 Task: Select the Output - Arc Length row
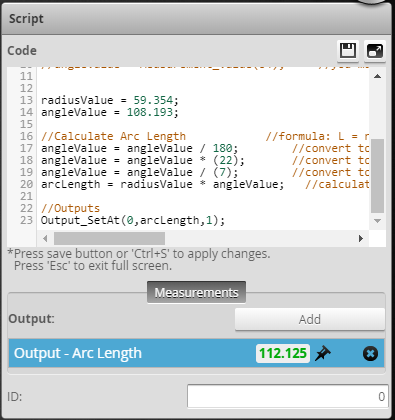[x=196, y=353]
